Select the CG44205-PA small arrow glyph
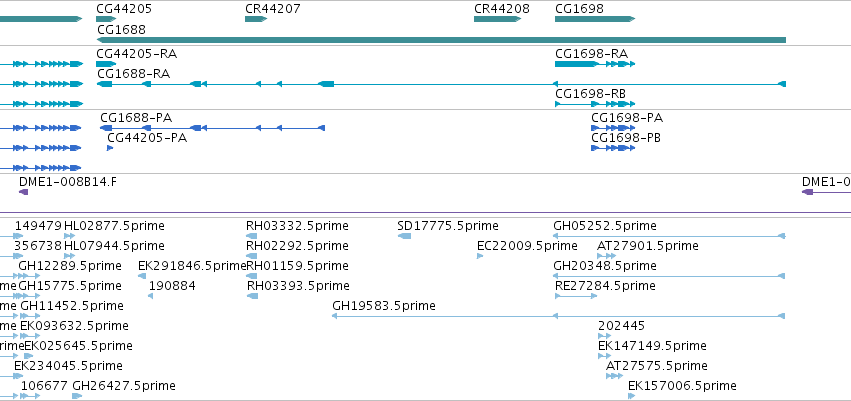The image size is (851, 401). click(110, 148)
